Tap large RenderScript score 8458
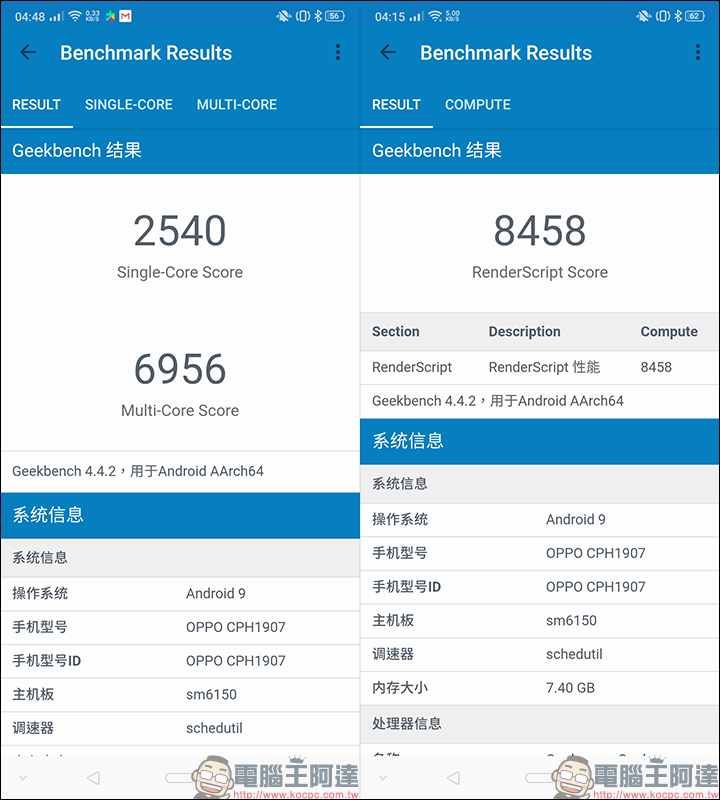This screenshot has height=800, width=720. [x=539, y=231]
